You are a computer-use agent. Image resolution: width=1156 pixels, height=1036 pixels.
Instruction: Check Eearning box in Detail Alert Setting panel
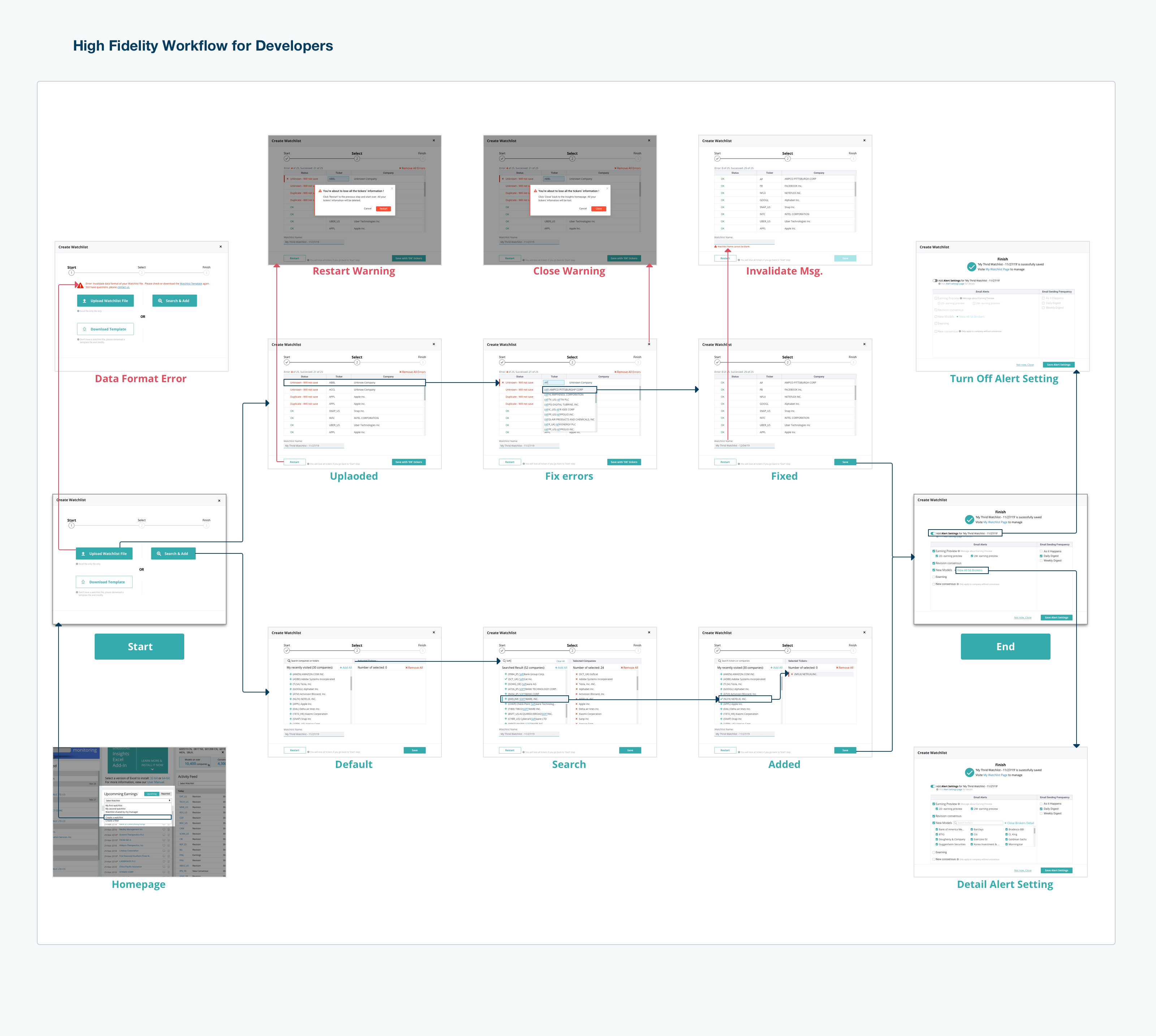tap(934, 852)
